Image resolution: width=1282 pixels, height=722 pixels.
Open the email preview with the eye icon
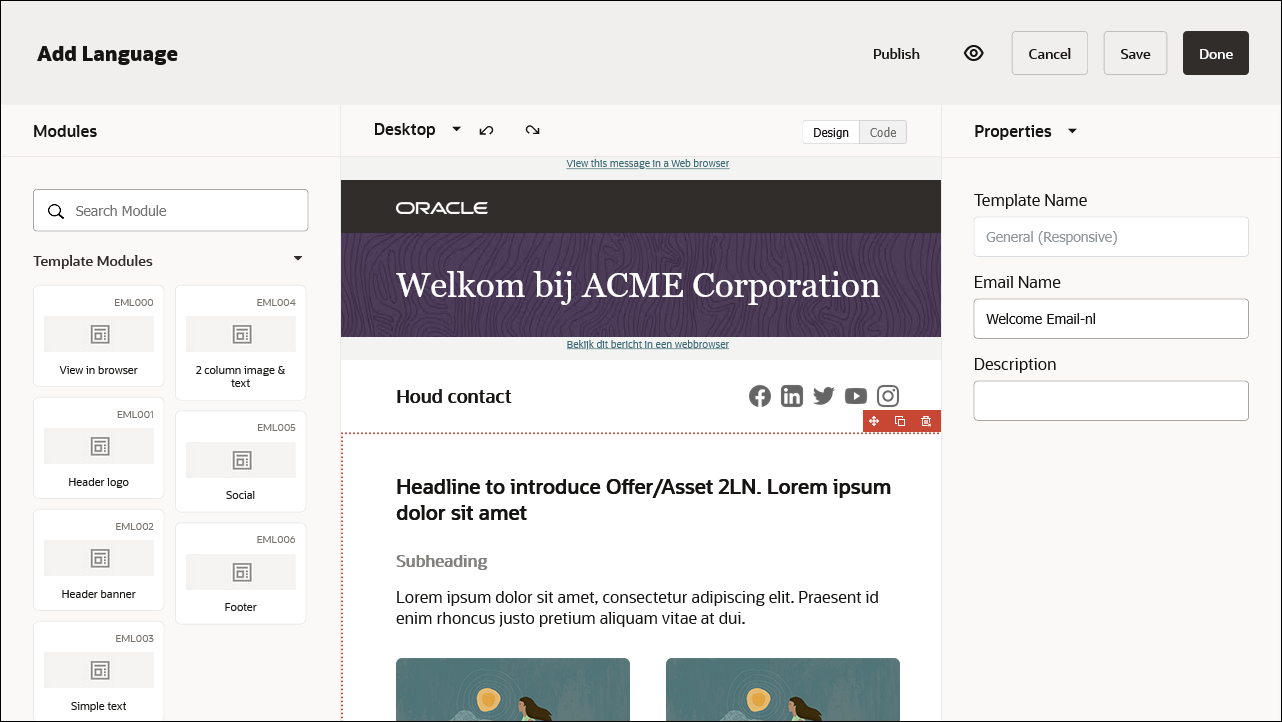(x=973, y=53)
